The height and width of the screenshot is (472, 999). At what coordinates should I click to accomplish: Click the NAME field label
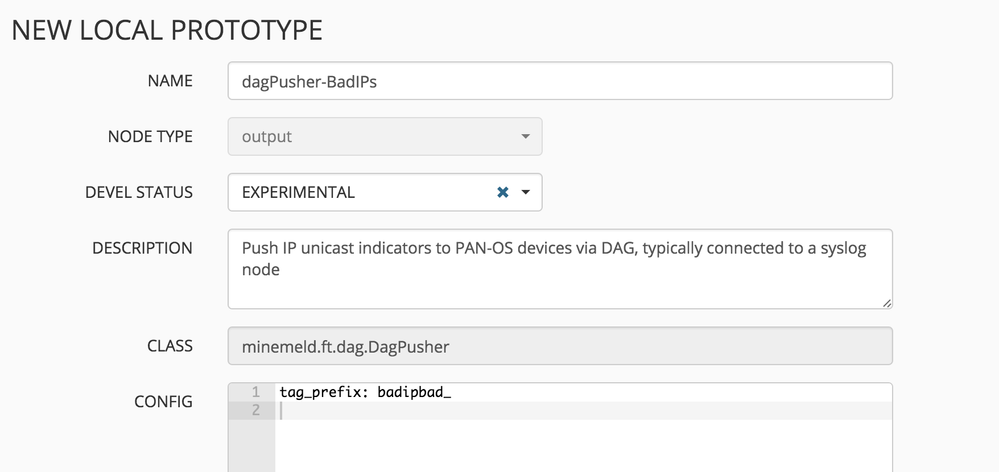(x=169, y=81)
